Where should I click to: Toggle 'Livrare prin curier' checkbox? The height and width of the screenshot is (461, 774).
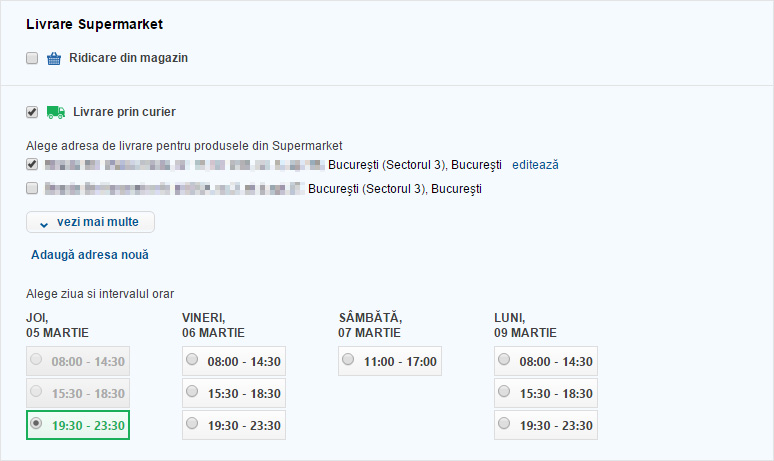pyautogui.click(x=32, y=112)
